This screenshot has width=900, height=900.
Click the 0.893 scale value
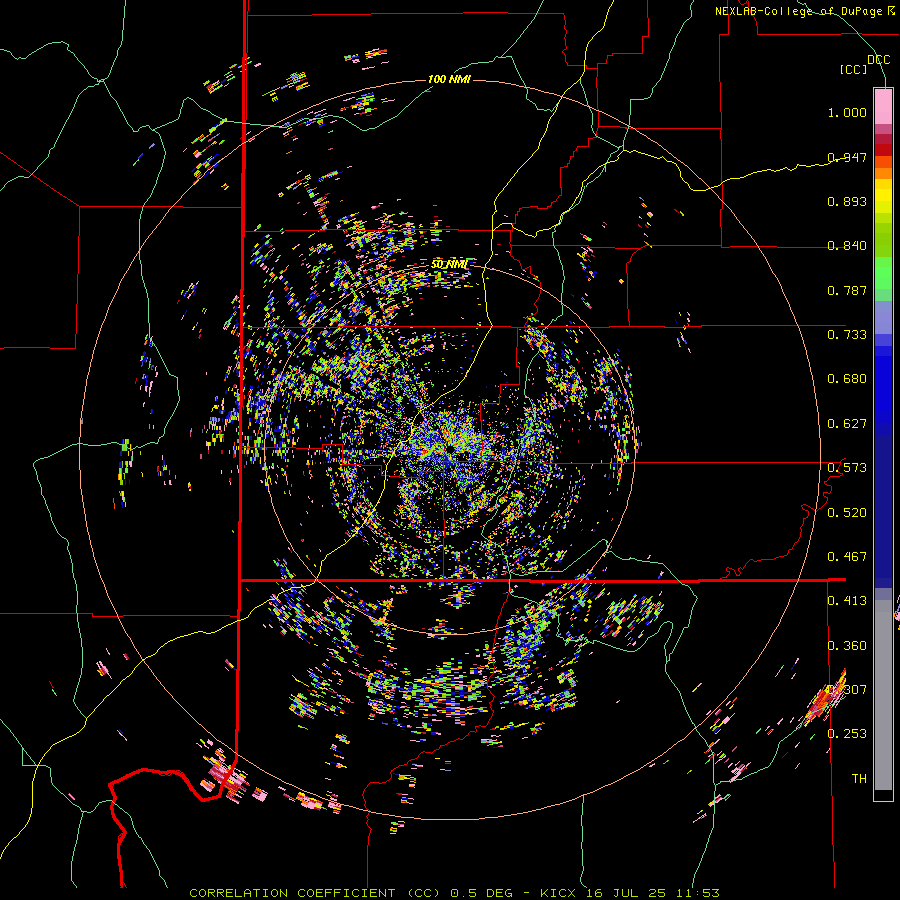coord(847,201)
